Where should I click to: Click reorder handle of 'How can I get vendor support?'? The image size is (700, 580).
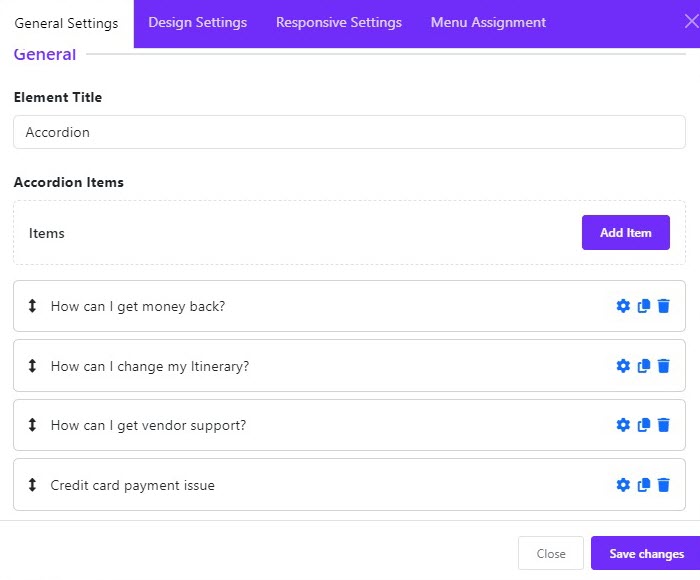point(32,425)
